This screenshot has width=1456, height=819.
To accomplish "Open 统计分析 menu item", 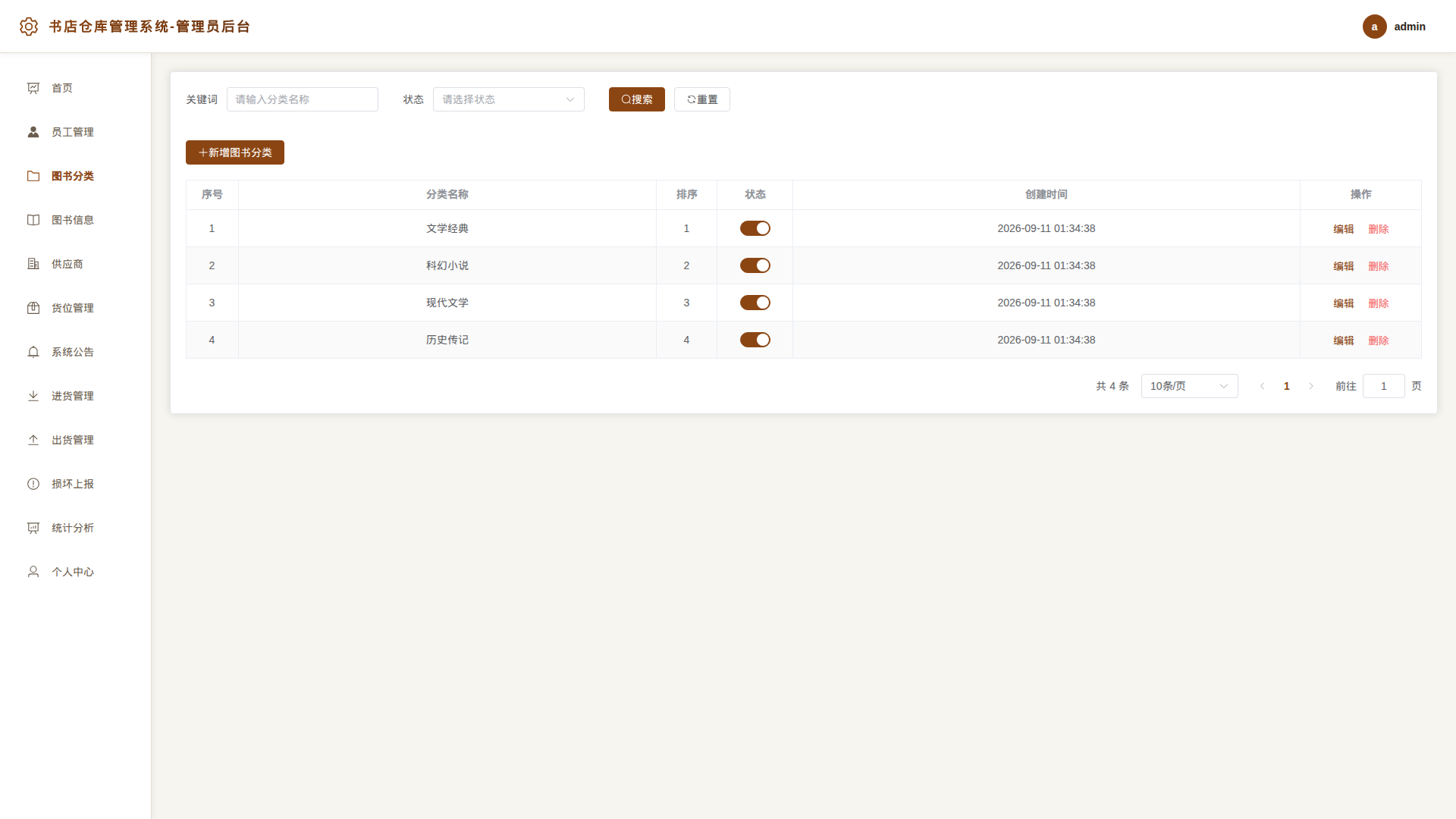I will (x=76, y=528).
